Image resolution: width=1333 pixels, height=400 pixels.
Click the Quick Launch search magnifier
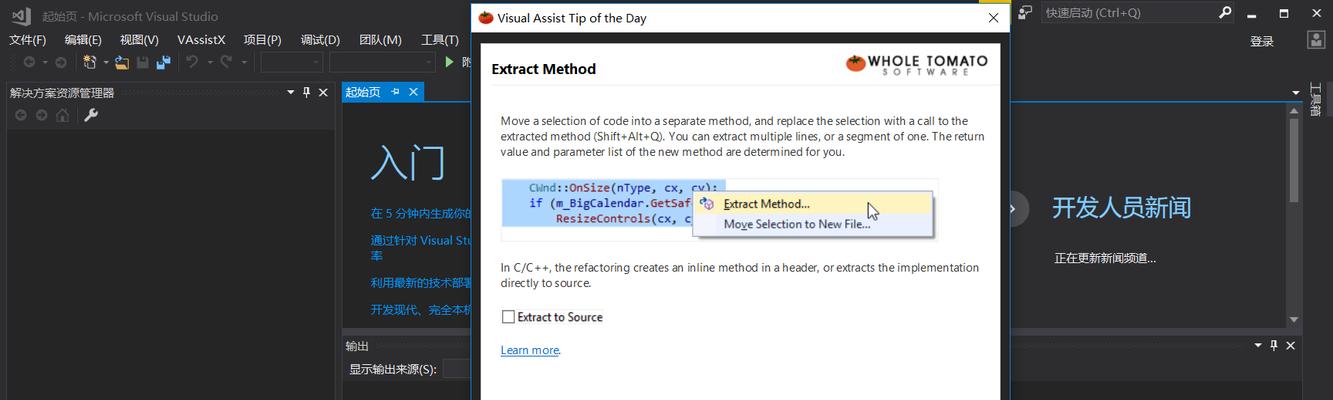(1225, 13)
